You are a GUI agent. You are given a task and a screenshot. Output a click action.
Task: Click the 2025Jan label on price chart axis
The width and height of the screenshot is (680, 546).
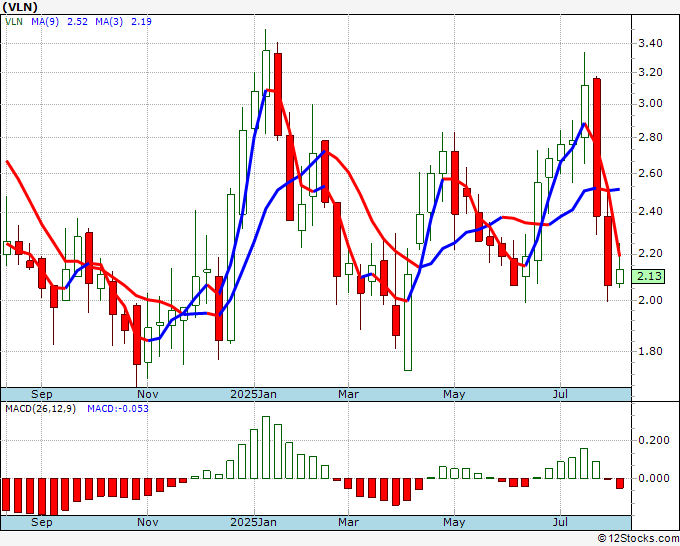coord(253,394)
